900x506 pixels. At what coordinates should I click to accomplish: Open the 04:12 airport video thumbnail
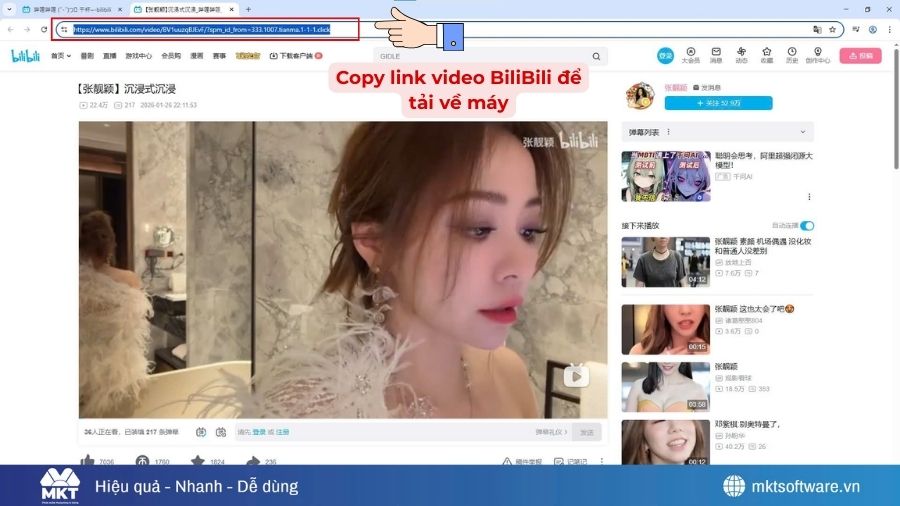(x=666, y=262)
